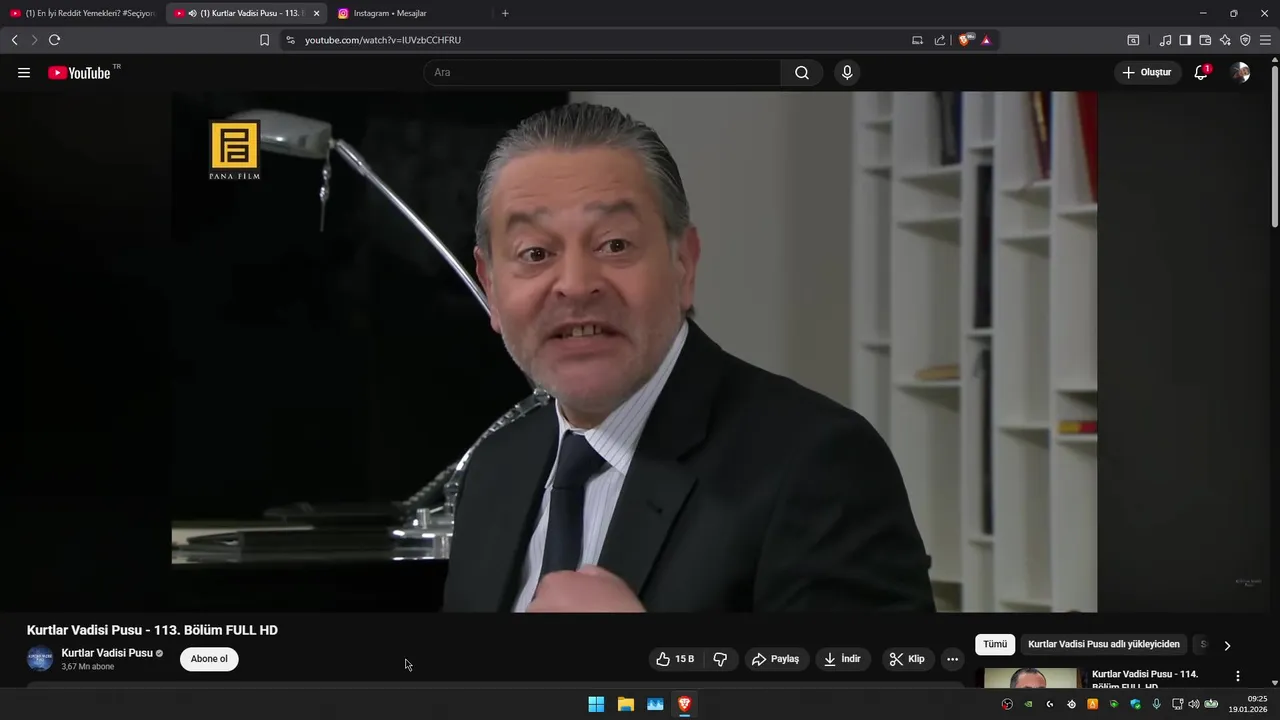Screen dimensions: 1280x720
Task: Select the Tümü filter chip
Action: pos(995,645)
